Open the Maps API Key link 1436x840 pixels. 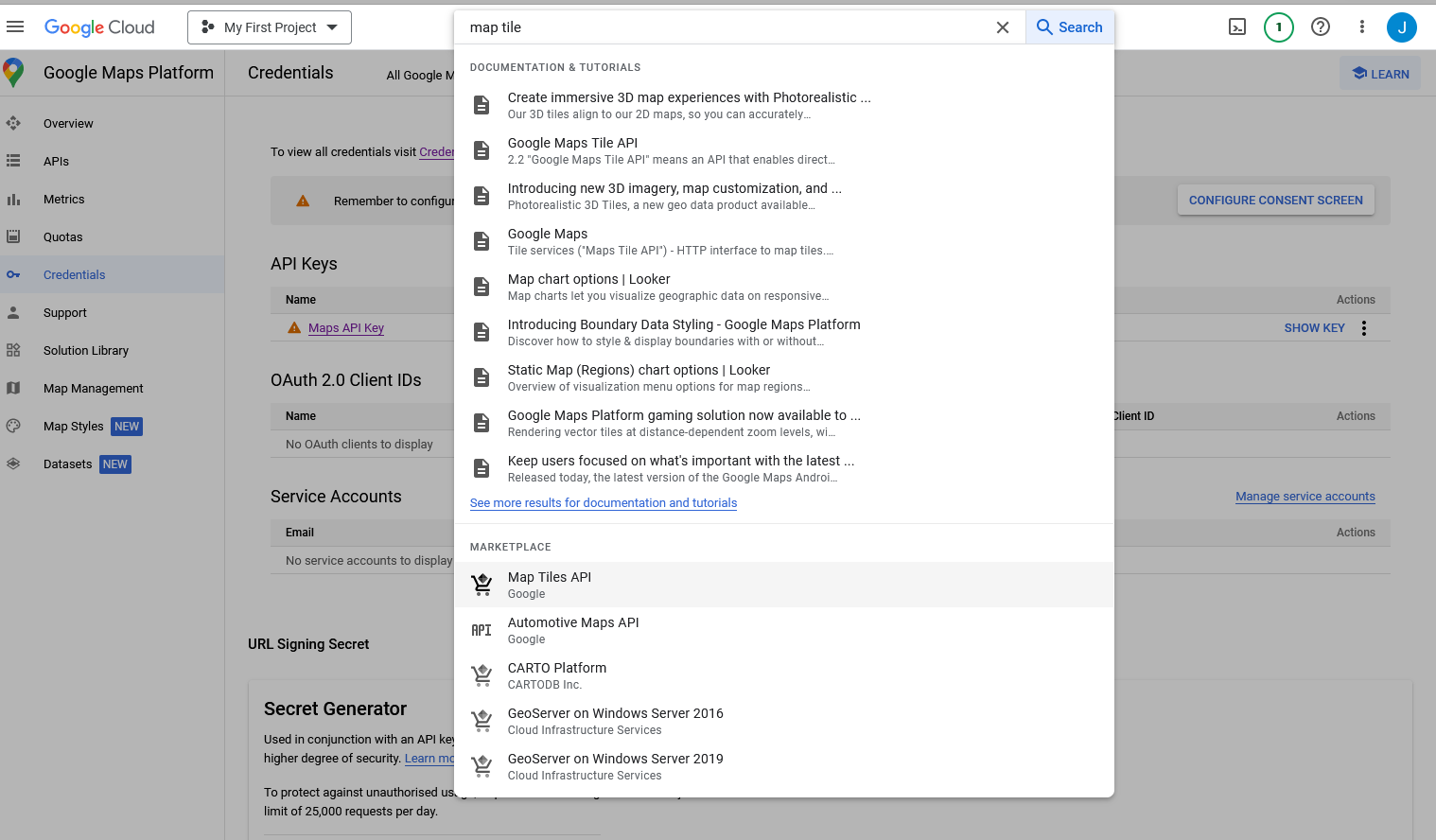346,328
